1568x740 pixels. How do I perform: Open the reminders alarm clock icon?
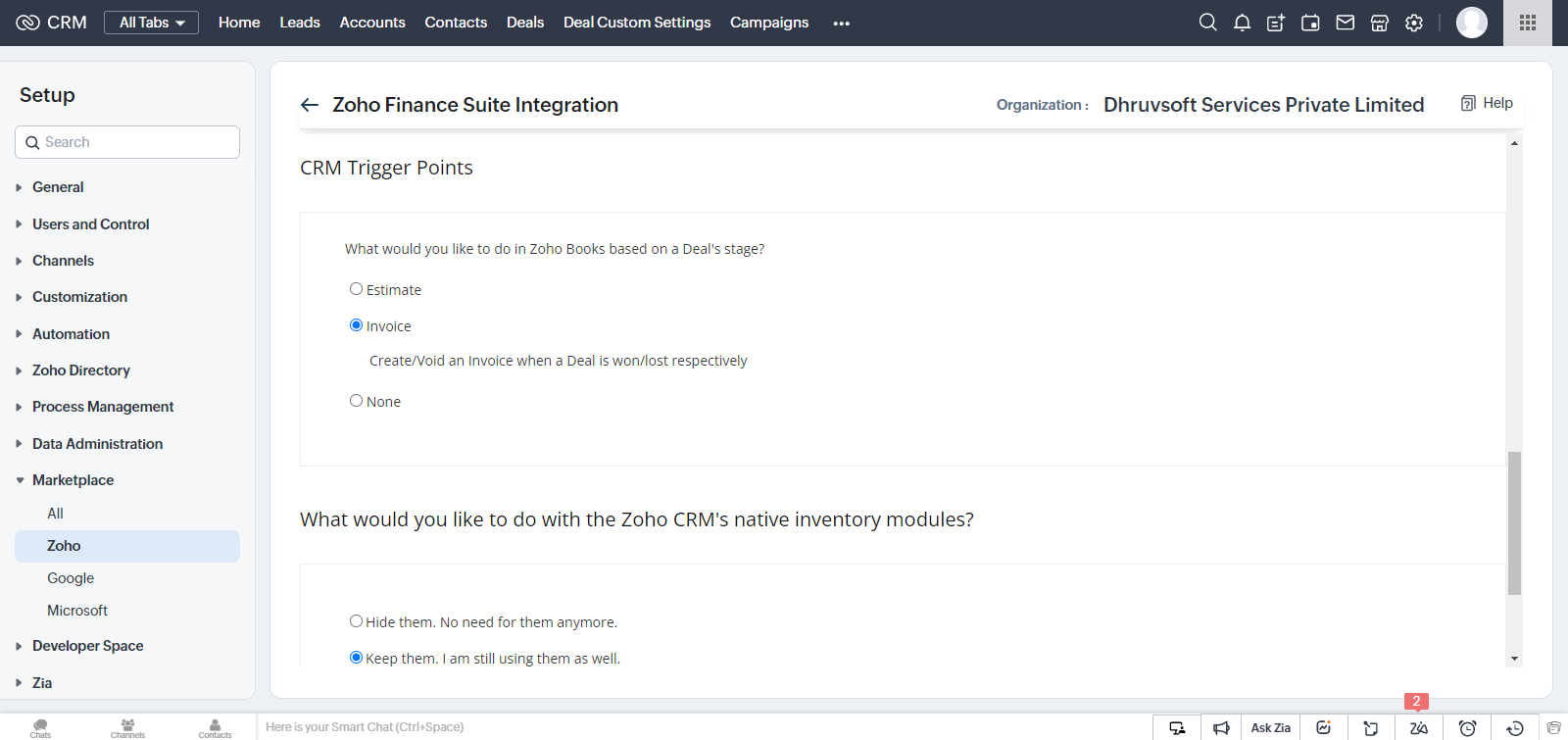(x=1467, y=727)
